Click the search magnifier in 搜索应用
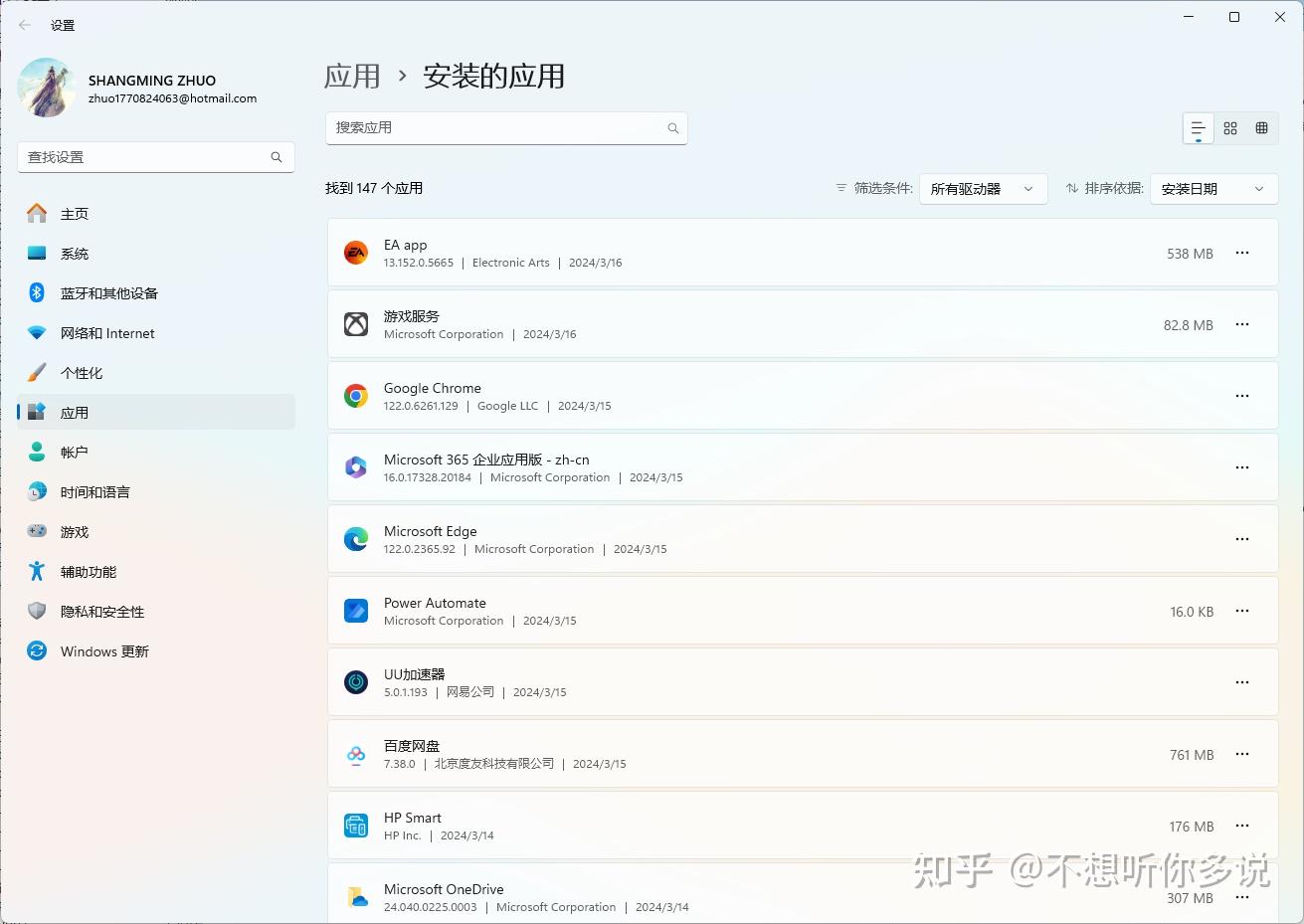The width and height of the screenshot is (1304, 924). pyautogui.click(x=673, y=128)
